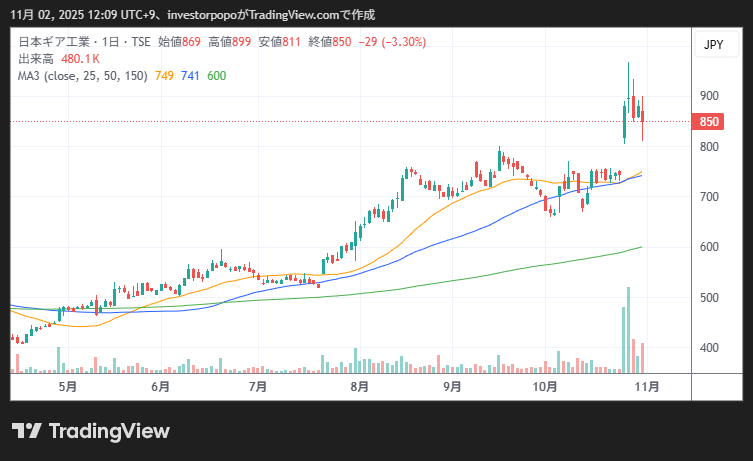This screenshot has width=753, height=461.
Task: Click the 400 price axis label
Action: click(x=709, y=348)
